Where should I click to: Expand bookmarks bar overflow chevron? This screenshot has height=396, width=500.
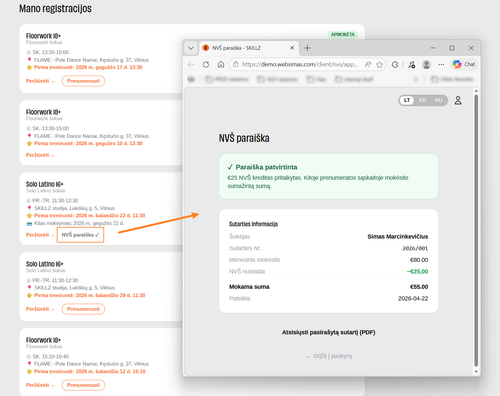coord(416,79)
